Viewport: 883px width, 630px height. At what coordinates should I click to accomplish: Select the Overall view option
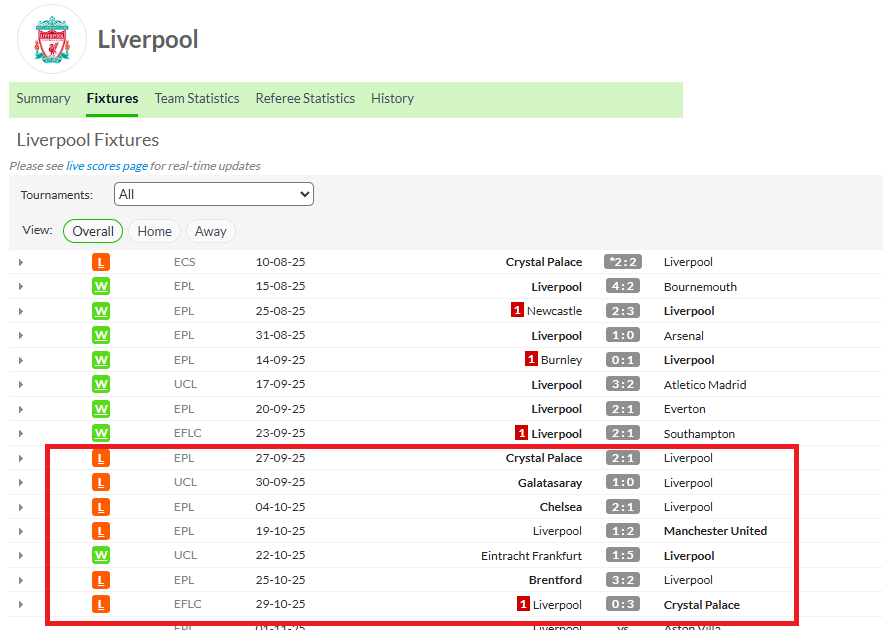[x=93, y=231]
